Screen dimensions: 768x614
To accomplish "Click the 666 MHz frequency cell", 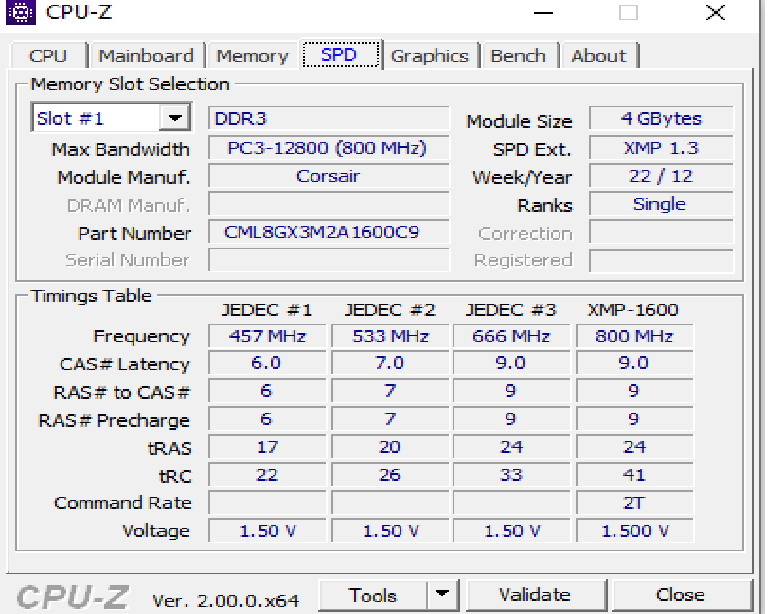I will (x=511, y=336).
